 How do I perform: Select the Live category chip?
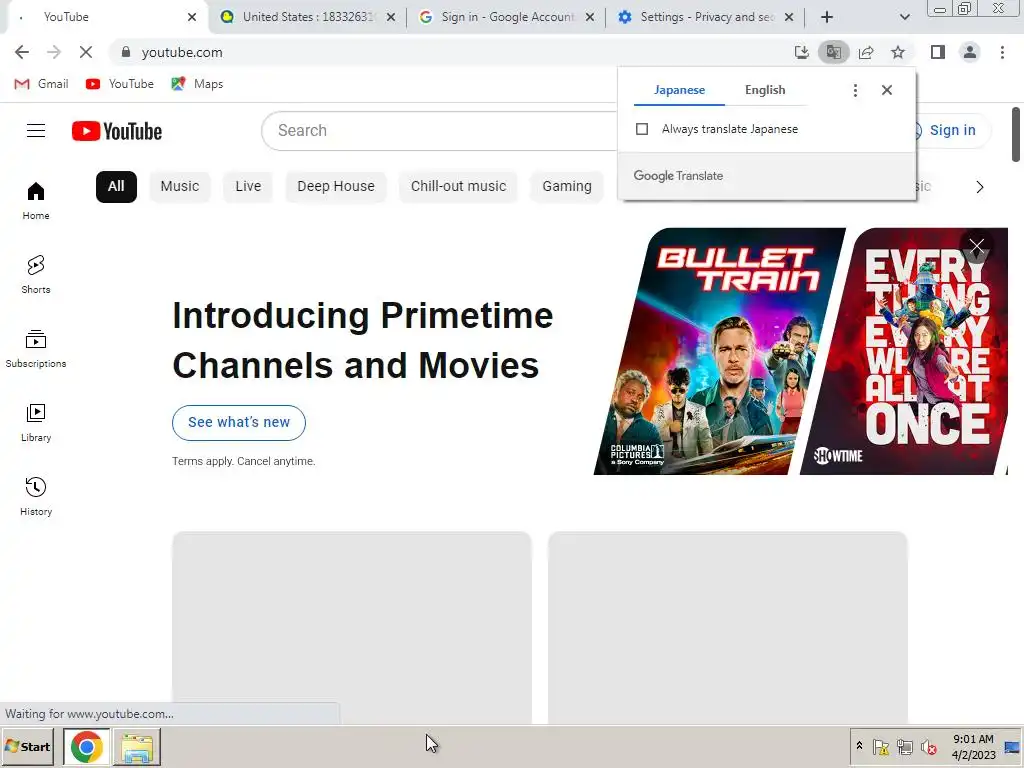coord(248,187)
